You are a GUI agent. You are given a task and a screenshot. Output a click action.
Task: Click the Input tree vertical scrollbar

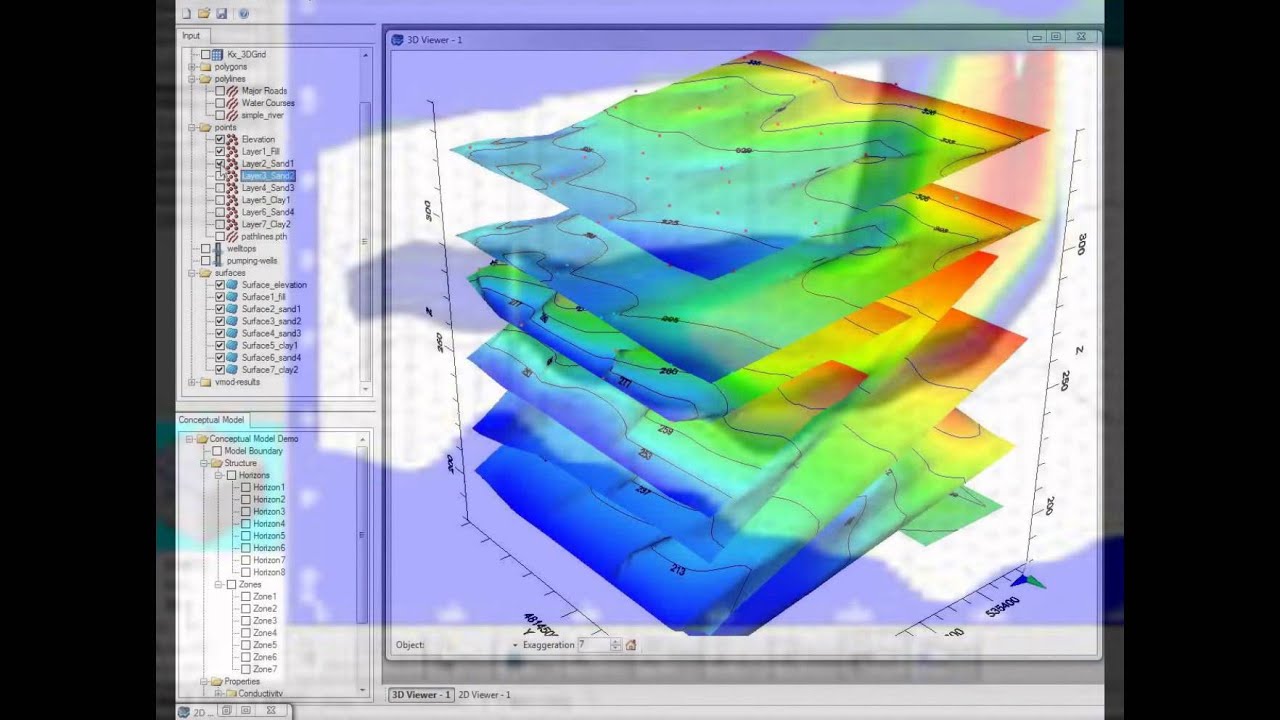point(365,220)
